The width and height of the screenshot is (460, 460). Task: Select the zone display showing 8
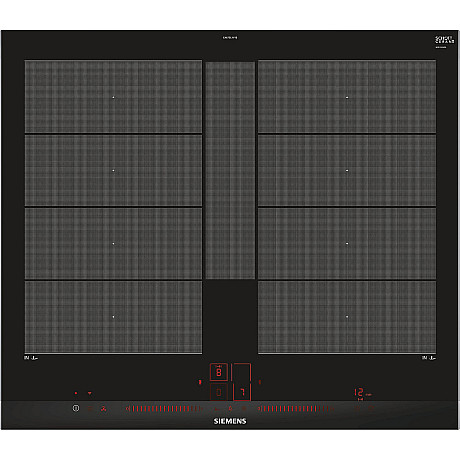tap(219, 372)
